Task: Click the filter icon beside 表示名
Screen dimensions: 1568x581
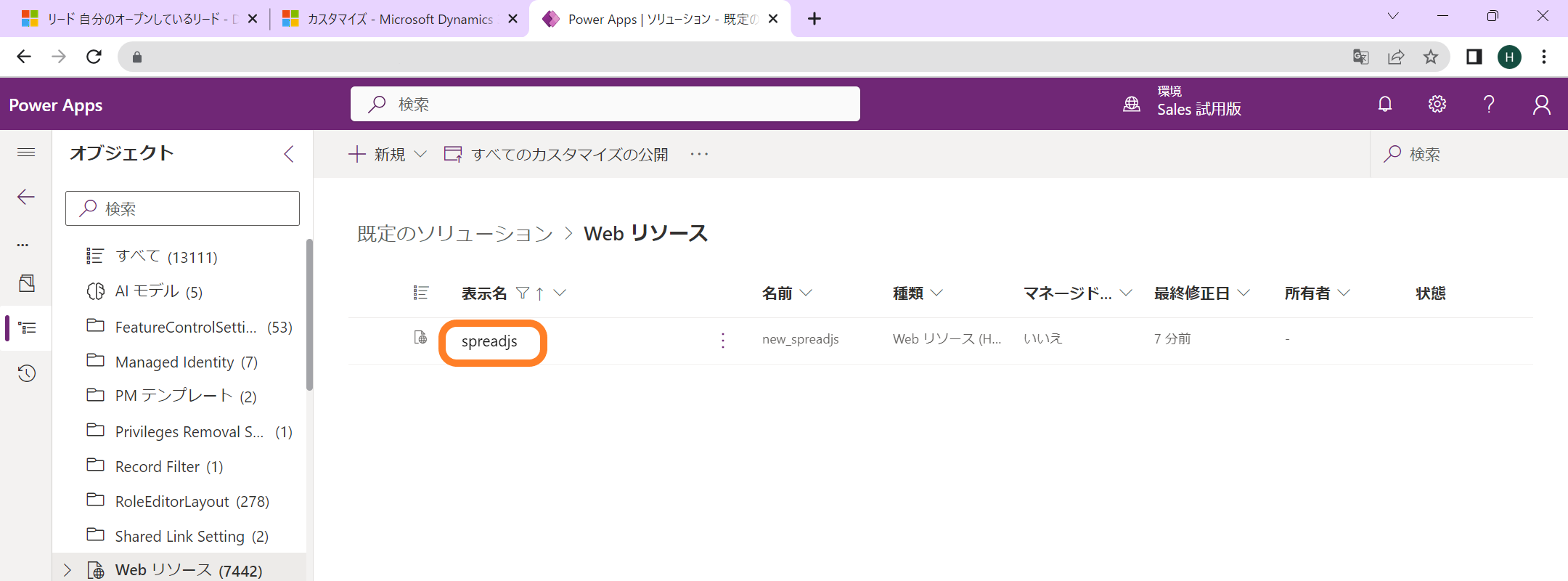Action: tap(523, 293)
